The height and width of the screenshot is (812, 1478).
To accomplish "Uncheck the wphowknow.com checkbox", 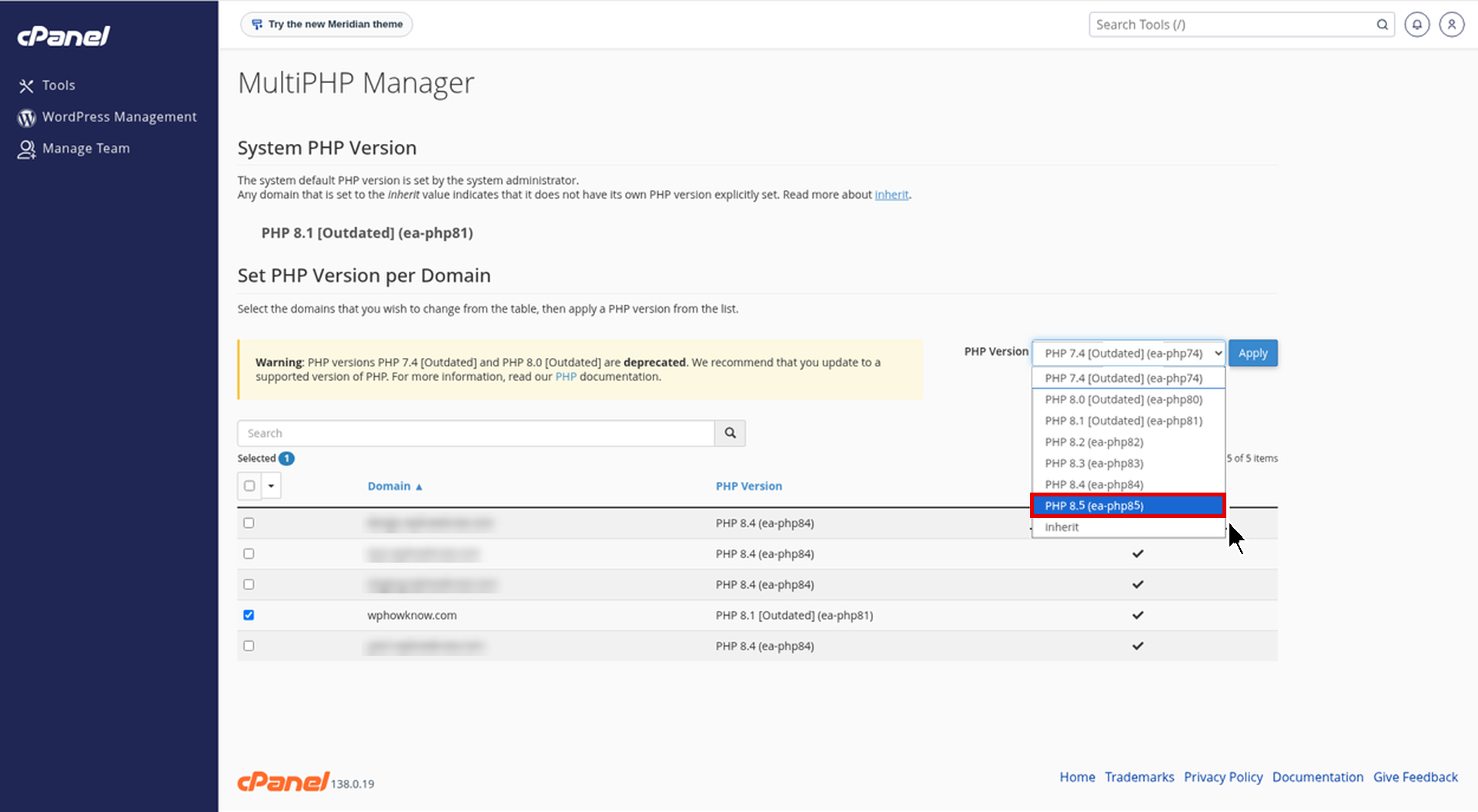I will pos(249,615).
